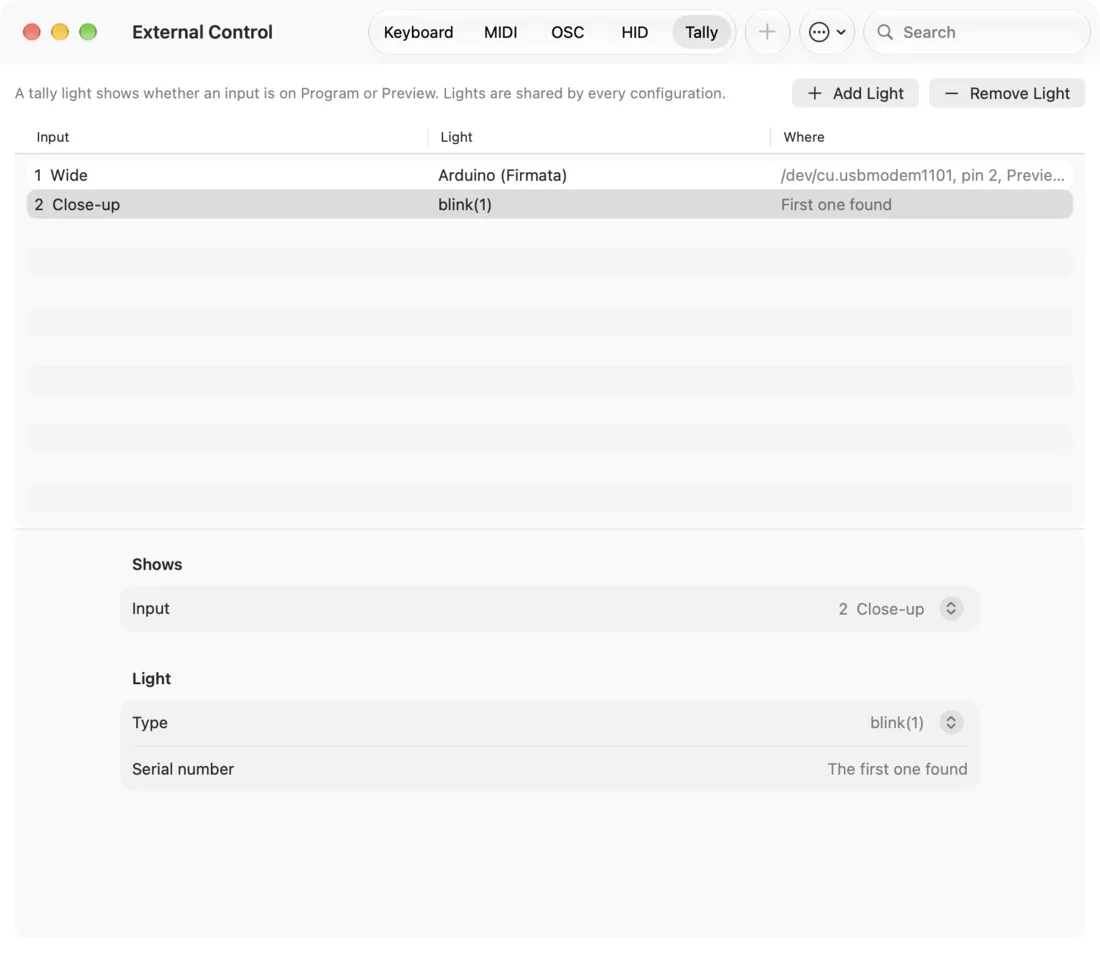Click the plus icon in the toolbar
Viewport: 1100px width, 953px height.
[x=767, y=32]
